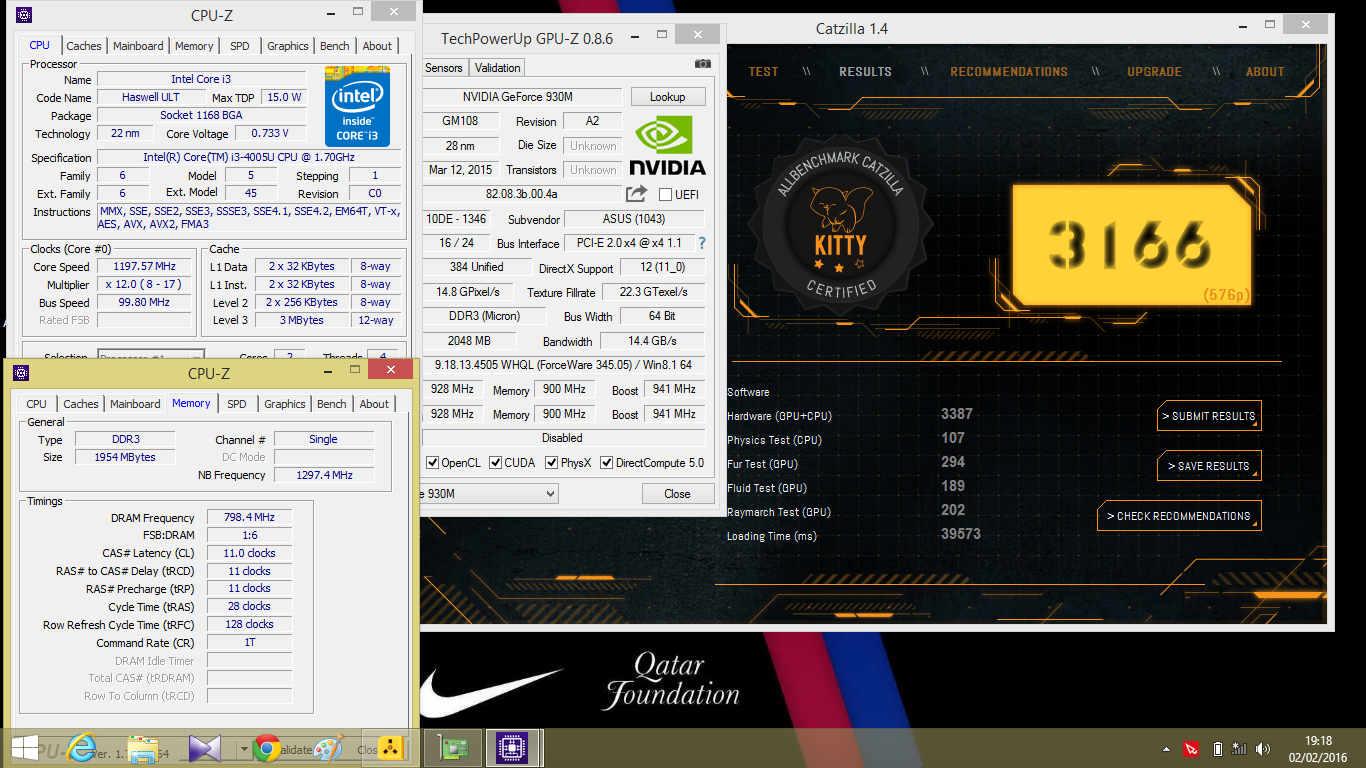1366x768 pixels.
Task: Click the BIOS export share-arrow icon in GPU-Z
Action: point(636,194)
